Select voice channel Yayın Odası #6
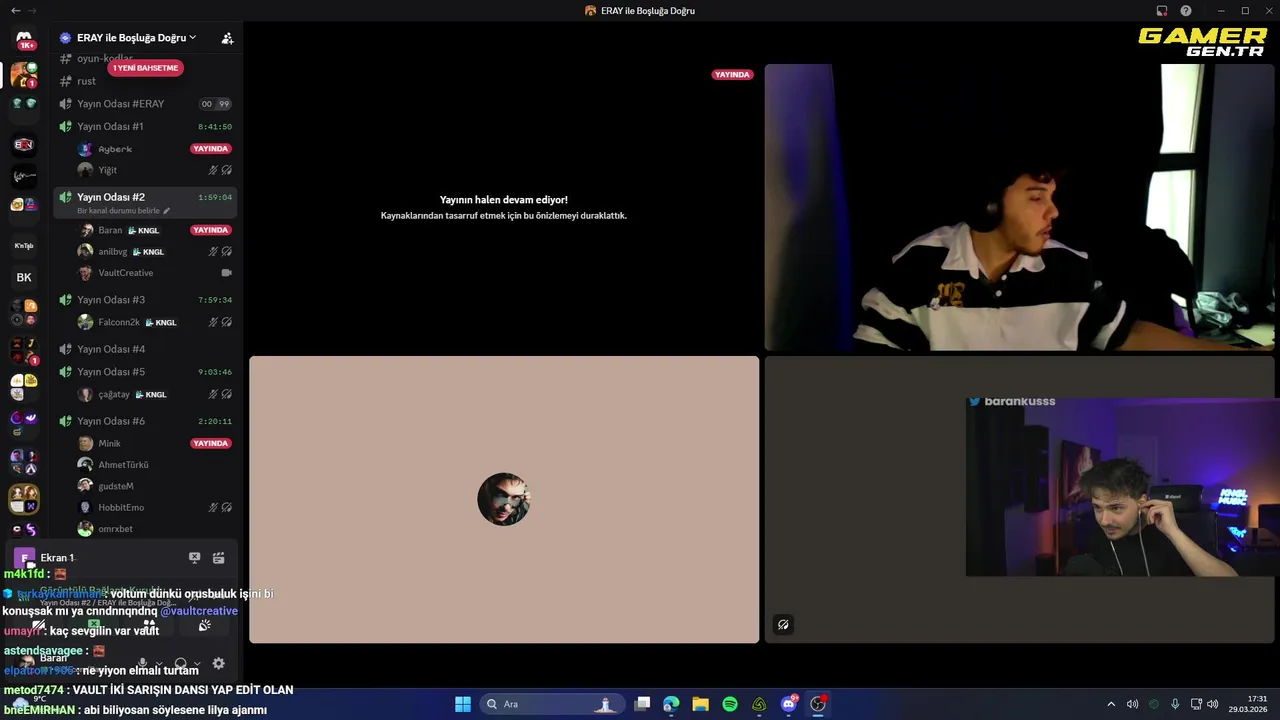 pyautogui.click(x=146, y=421)
